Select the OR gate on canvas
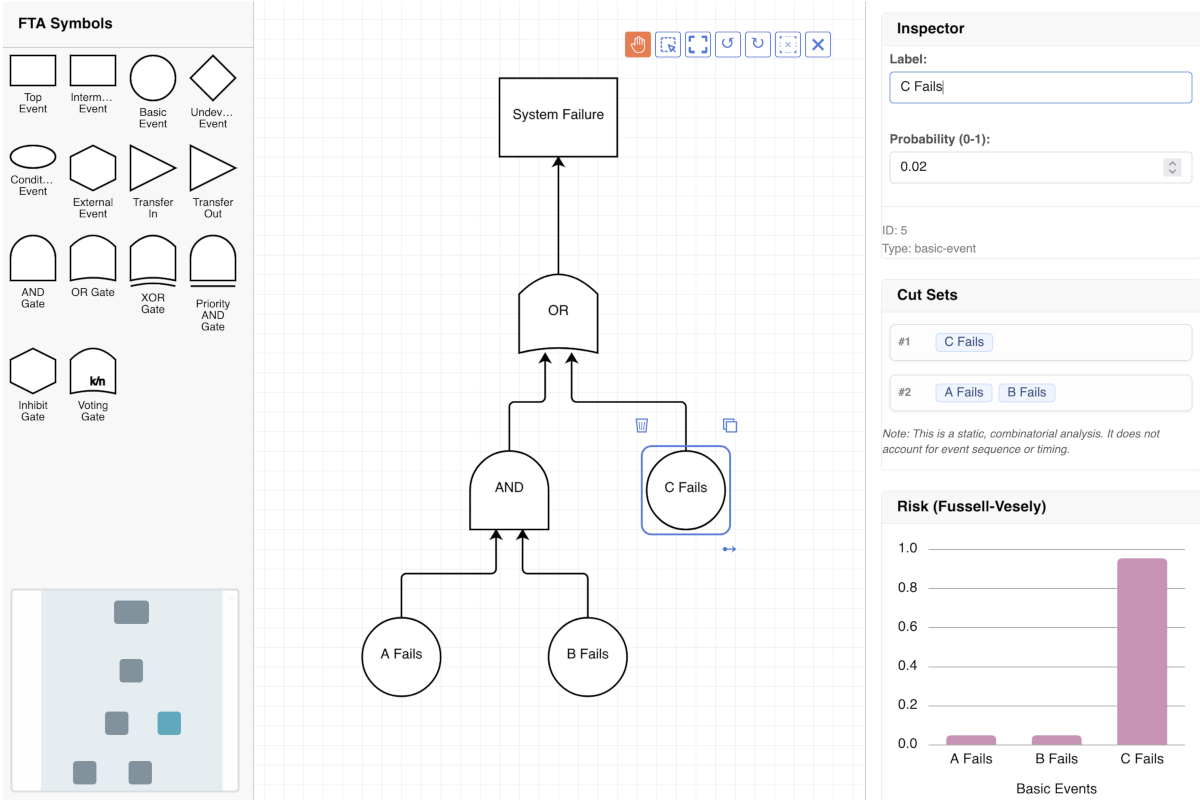1200x800 pixels. pyautogui.click(x=558, y=315)
